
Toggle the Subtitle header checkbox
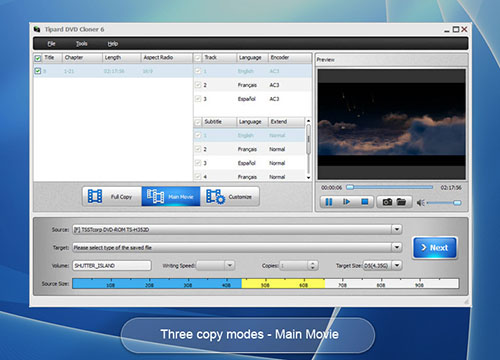[x=198, y=122]
